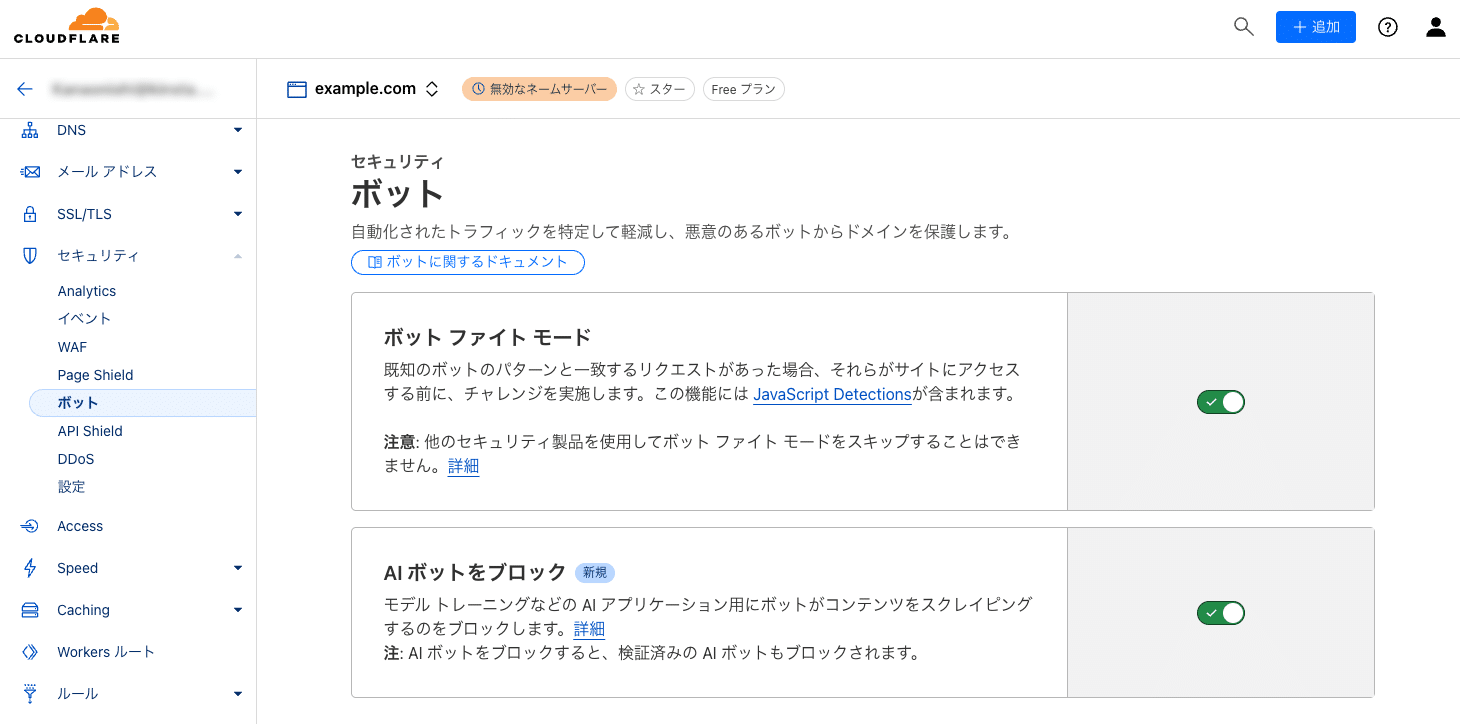
Task: Click the 無効なネームサーバー status badge
Action: (539, 88)
